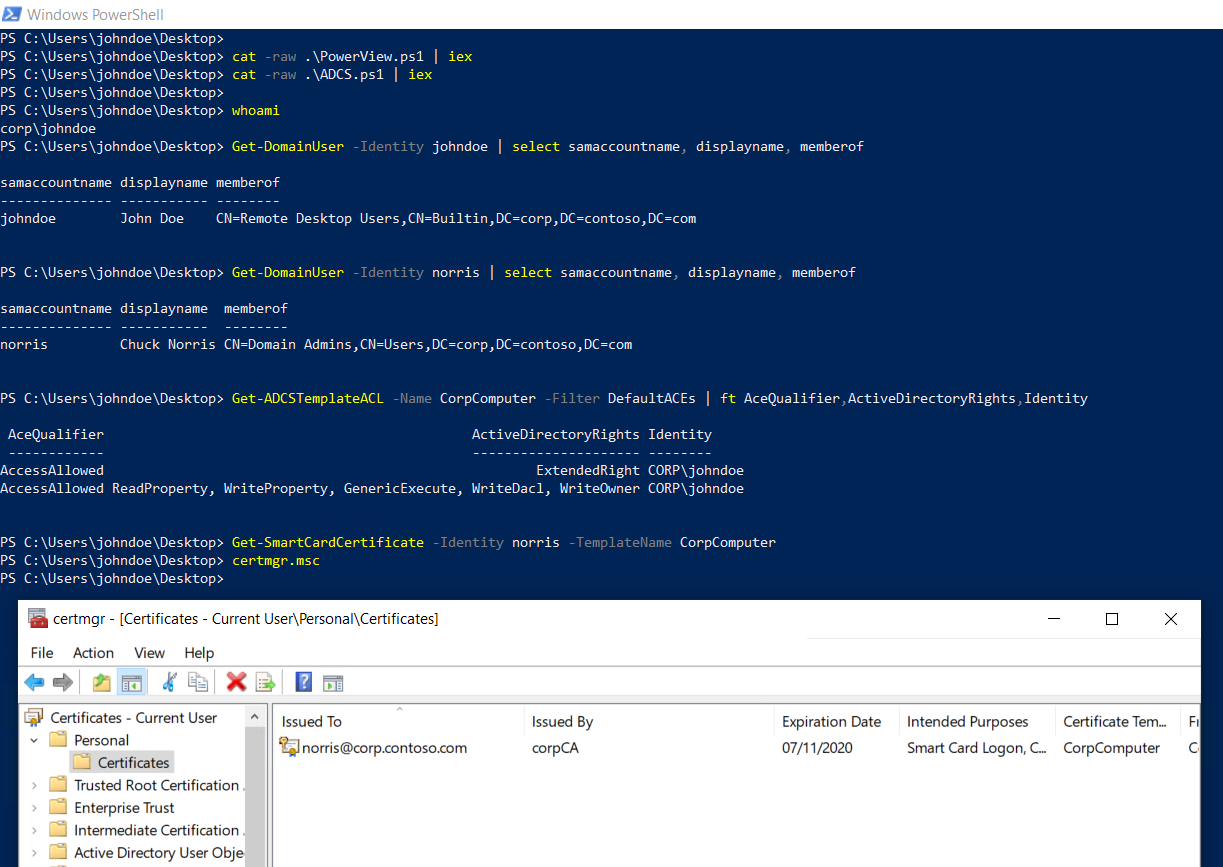Click the last empty PowerShell prompt line
Screen dimensions: 1223x867
click(x=113, y=578)
